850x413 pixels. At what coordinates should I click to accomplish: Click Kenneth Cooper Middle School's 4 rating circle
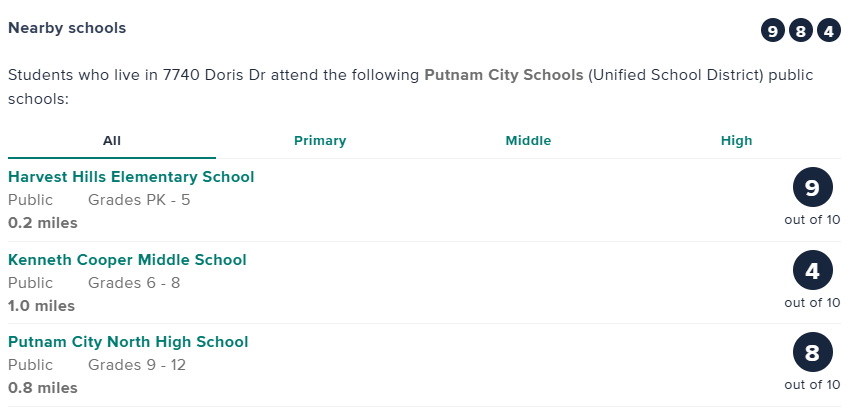point(812,271)
